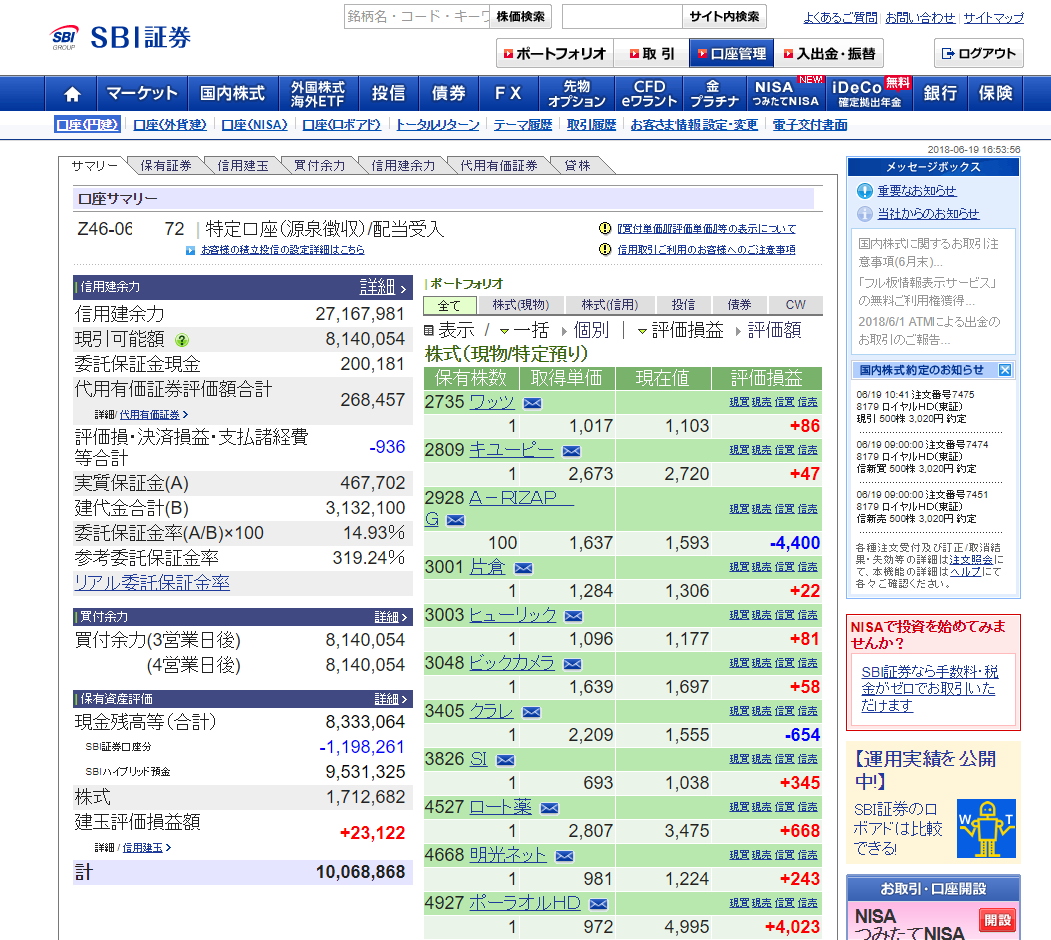Expand the 信用建余力 詳細 link
This screenshot has height=940, width=1051.
(x=383, y=288)
